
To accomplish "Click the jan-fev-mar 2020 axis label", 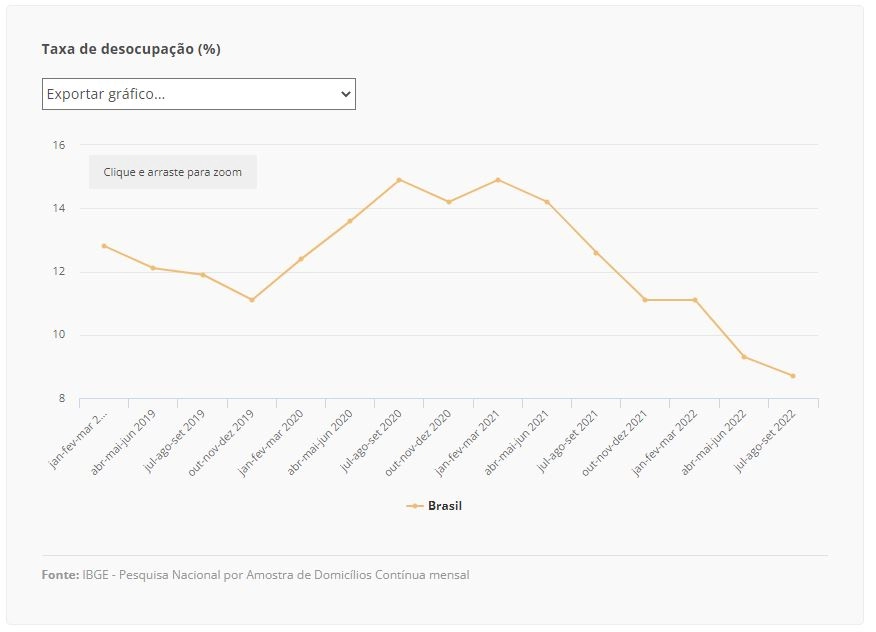I will pyautogui.click(x=271, y=443).
